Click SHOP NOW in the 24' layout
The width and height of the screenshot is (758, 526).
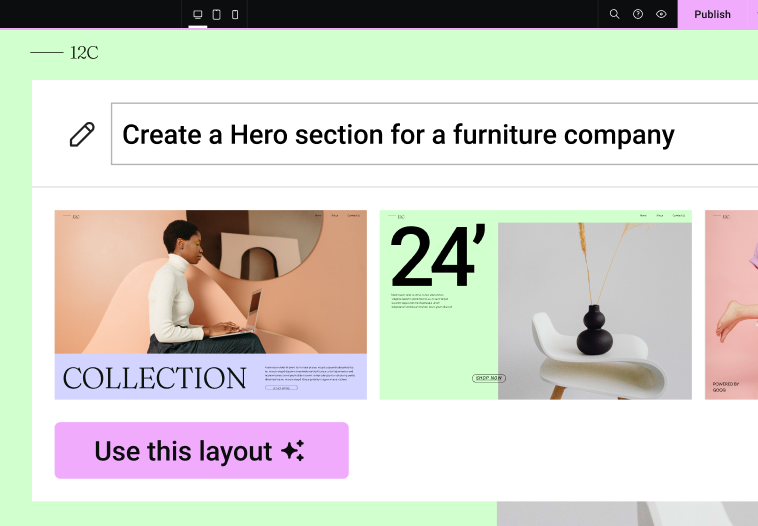[x=489, y=378]
